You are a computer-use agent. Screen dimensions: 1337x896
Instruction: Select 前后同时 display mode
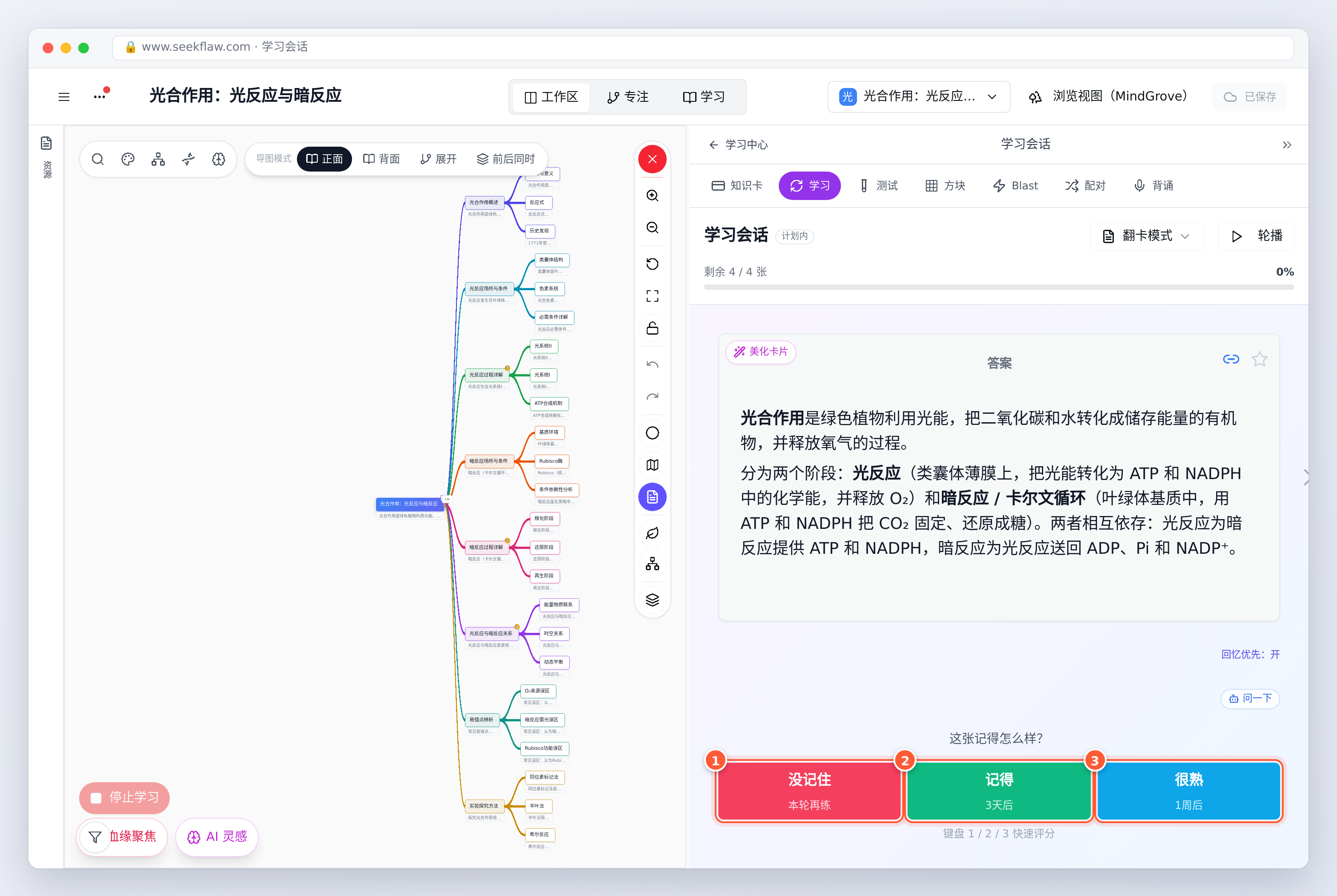coord(506,159)
